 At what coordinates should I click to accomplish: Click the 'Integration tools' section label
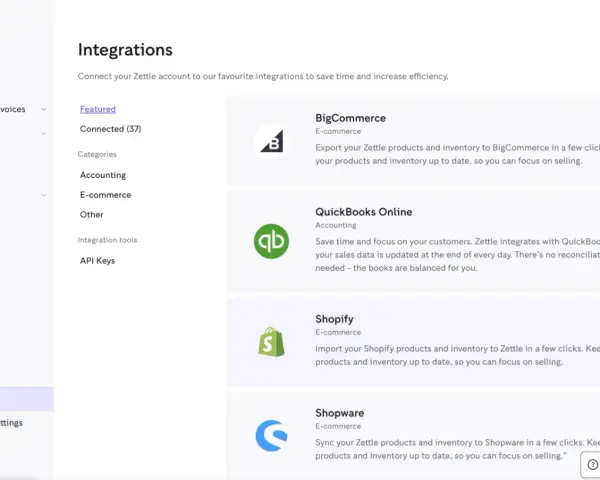tap(107, 240)
